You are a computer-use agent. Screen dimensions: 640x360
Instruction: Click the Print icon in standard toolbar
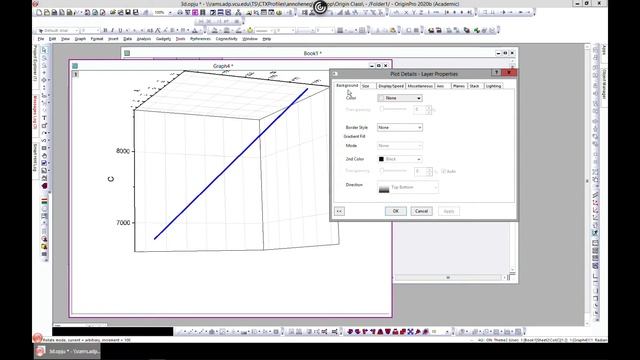pyautogui.click(x=180, y=13)
